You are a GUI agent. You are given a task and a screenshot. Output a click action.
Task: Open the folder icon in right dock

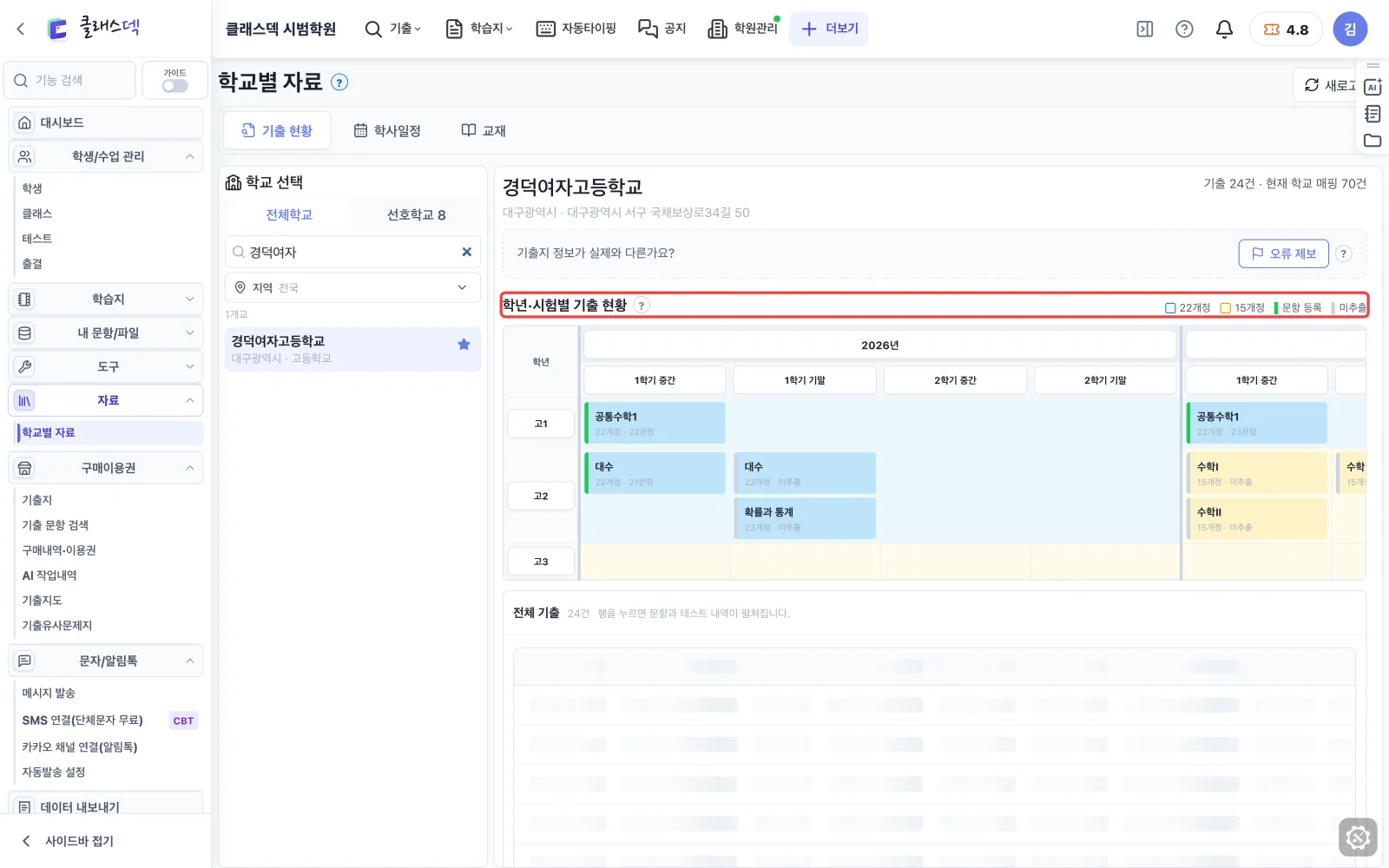point(1373,141)
